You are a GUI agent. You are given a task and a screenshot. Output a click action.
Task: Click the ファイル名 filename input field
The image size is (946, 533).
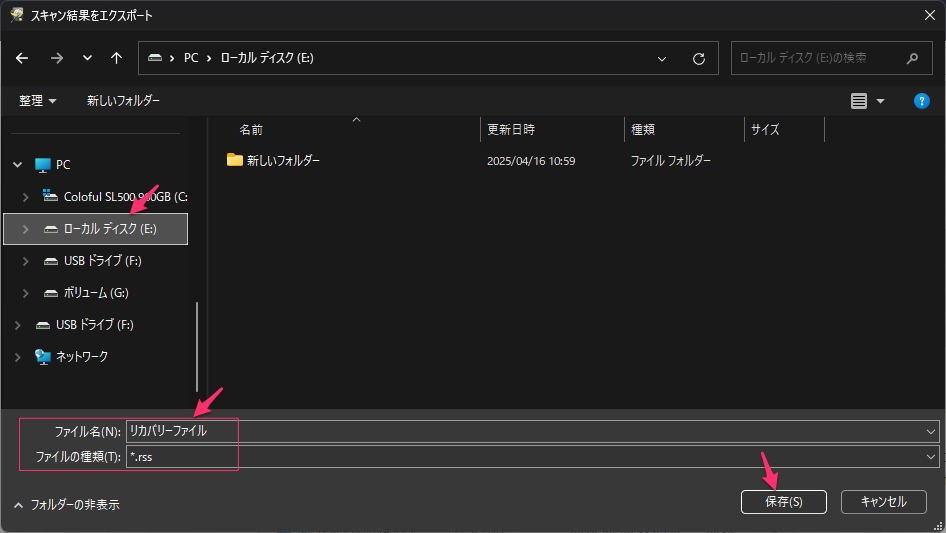point(530,430)
